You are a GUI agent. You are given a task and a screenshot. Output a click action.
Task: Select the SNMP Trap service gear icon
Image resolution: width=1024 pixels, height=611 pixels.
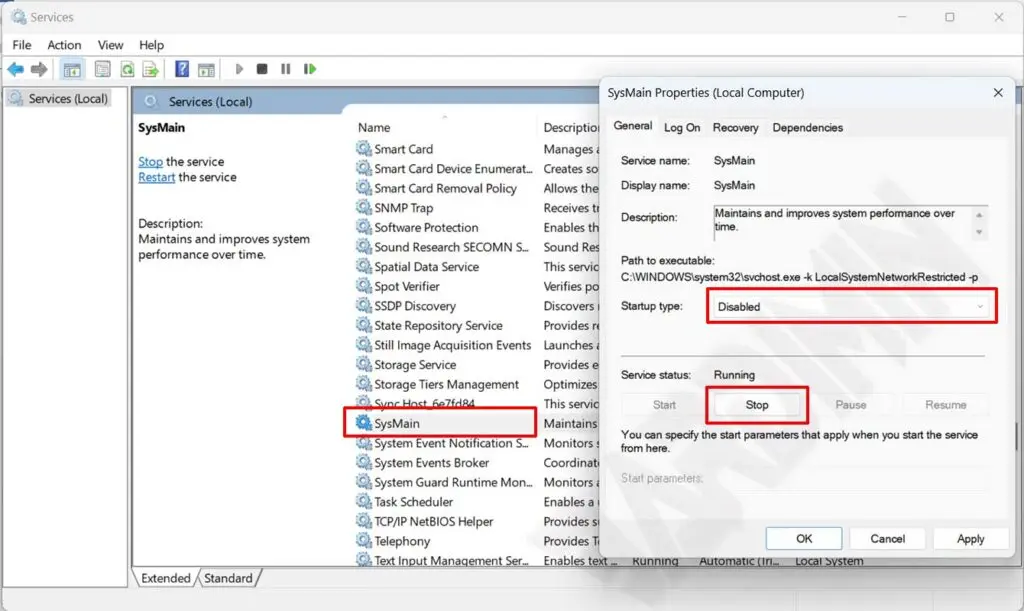click(364, 208)
